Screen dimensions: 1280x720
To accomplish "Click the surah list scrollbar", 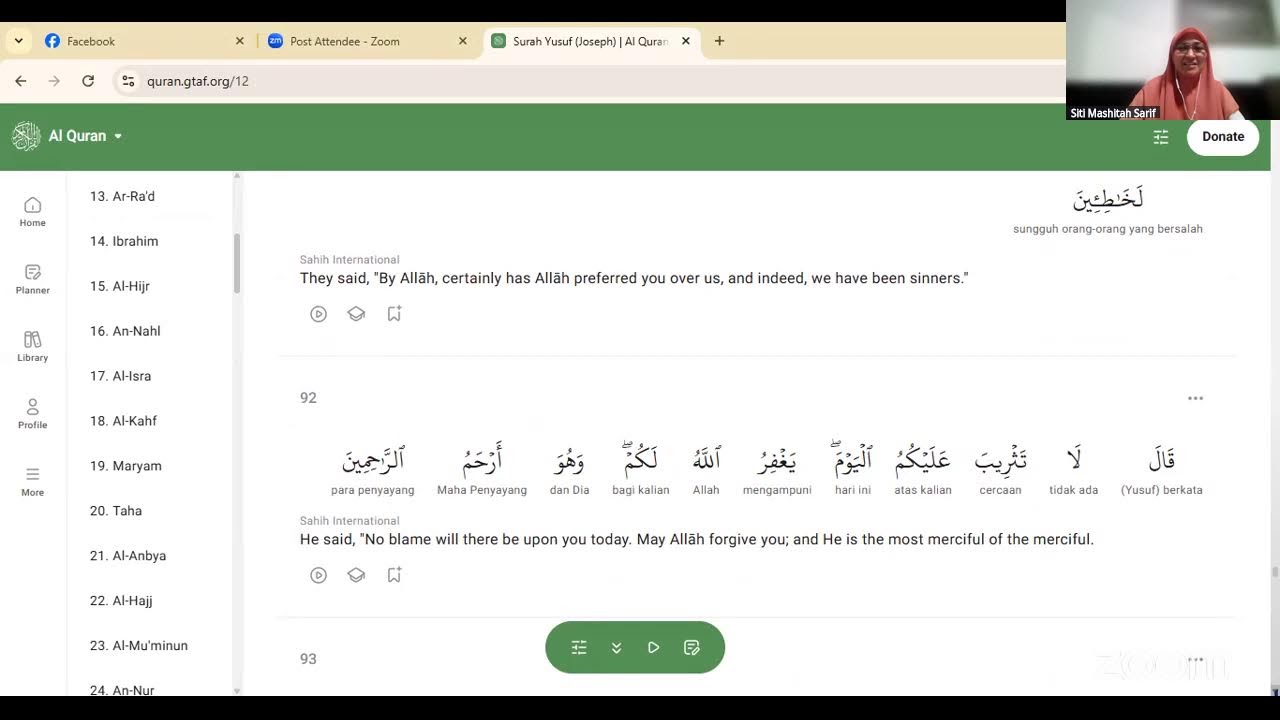I will coord(237,263).
